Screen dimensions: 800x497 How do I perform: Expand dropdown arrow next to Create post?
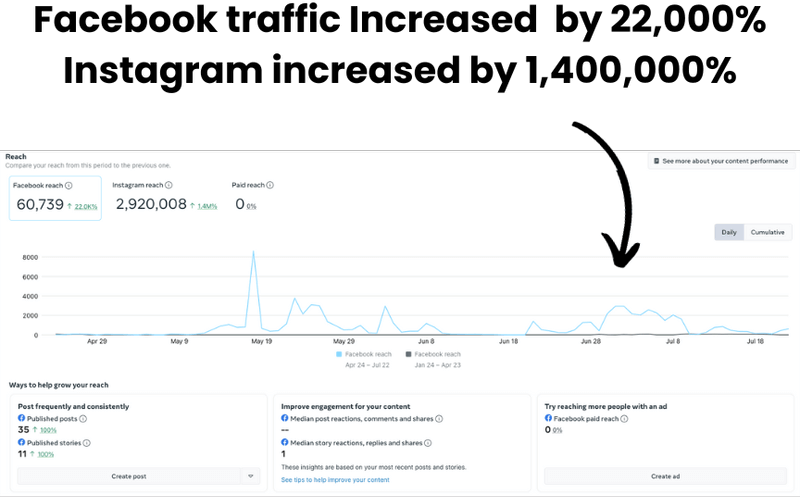(251, 476)
